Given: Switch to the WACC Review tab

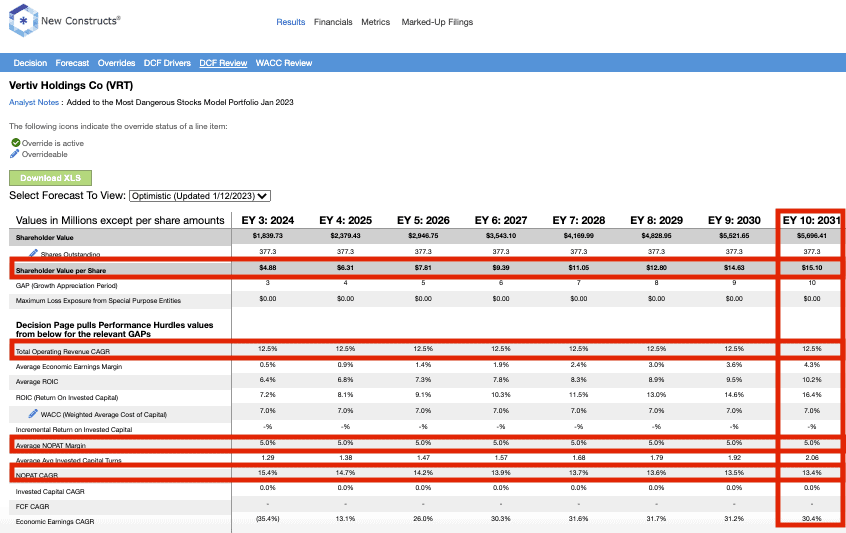Looking at the screenshot, I should pyautogui.click(x=284, y=63).
